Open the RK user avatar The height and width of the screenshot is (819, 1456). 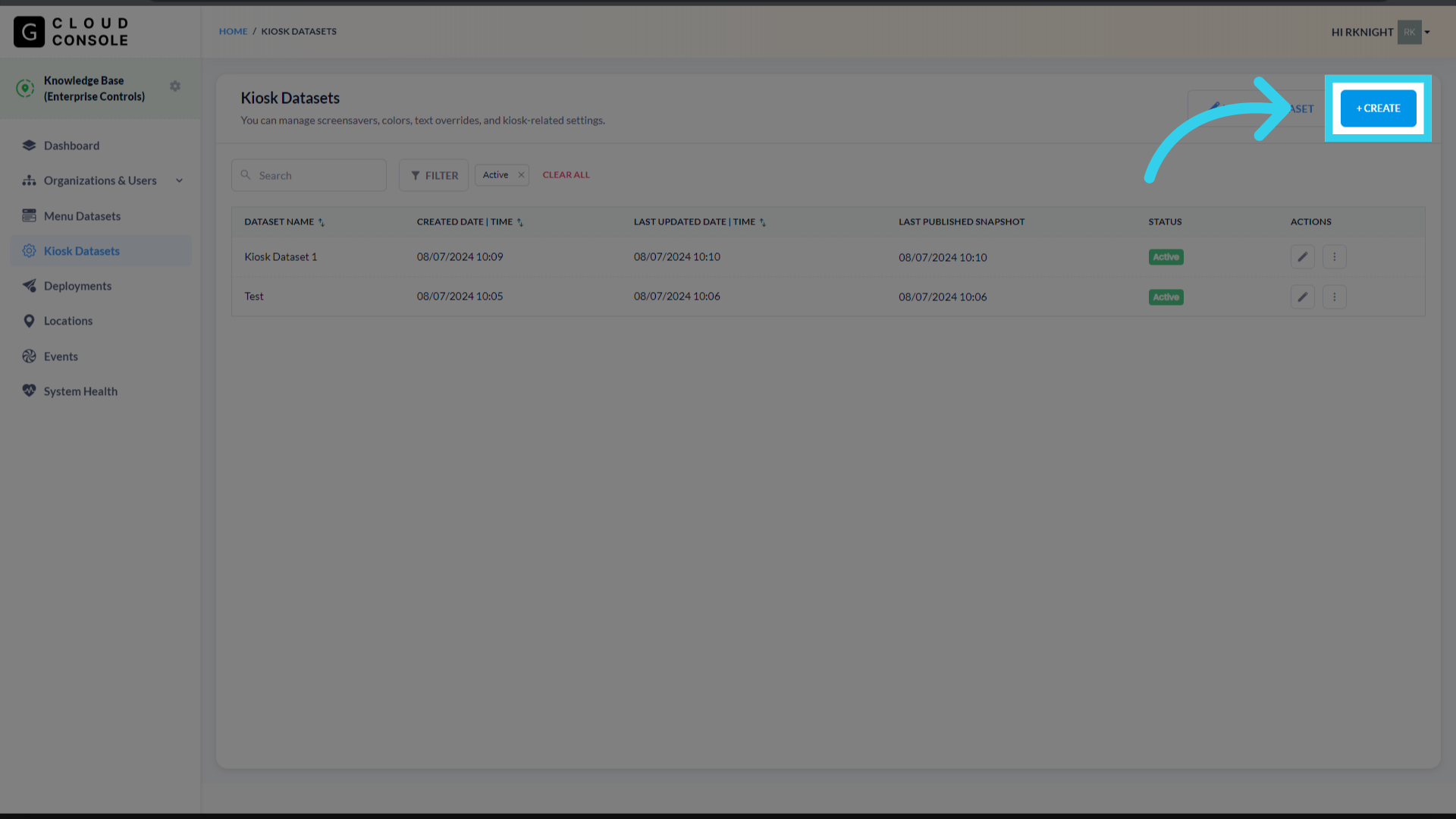click(x=1409, y=32)
